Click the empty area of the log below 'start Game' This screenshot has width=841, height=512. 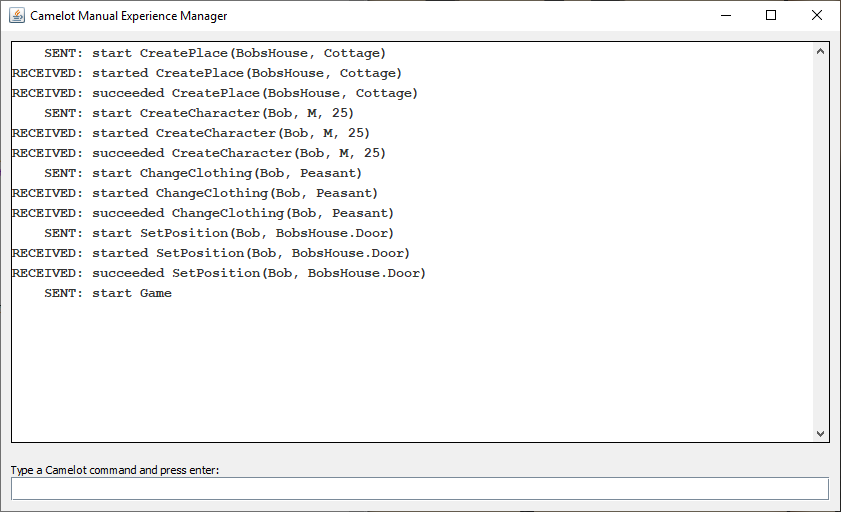(412, 370)
